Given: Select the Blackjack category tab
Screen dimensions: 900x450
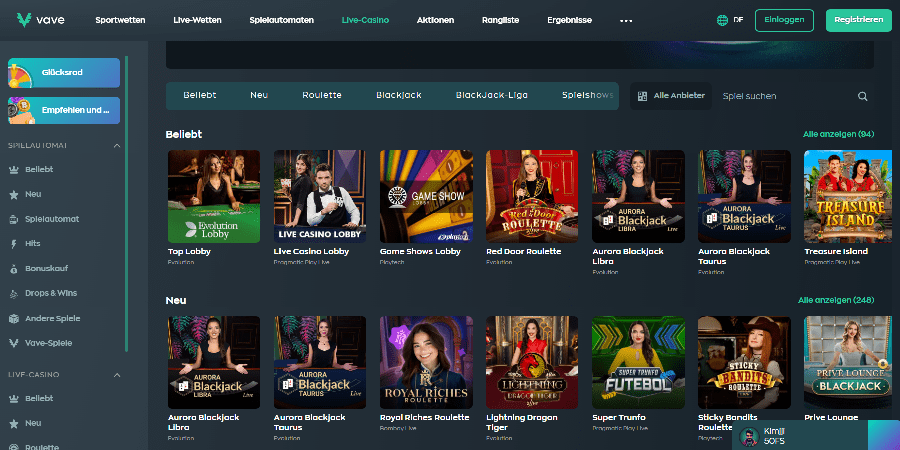Looking at the screenshot, I should [x=398, y=96].
